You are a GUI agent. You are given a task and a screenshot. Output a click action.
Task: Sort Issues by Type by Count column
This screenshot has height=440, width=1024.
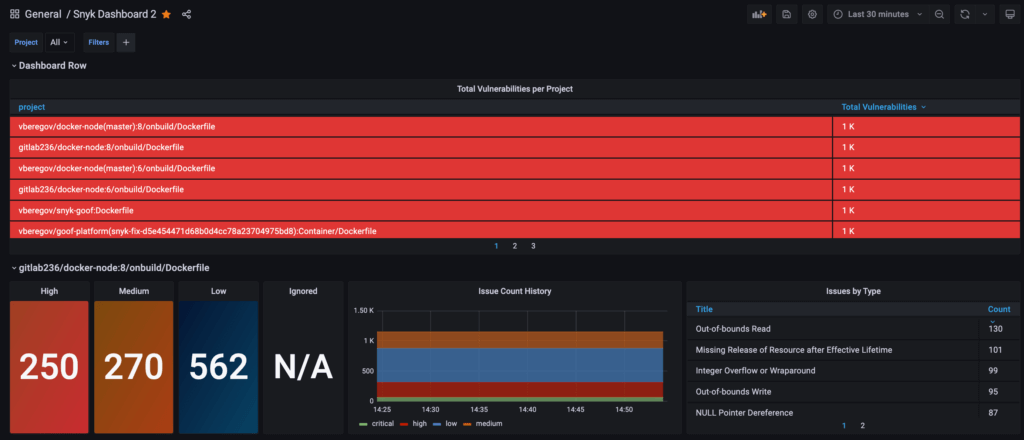pos(999,309)
